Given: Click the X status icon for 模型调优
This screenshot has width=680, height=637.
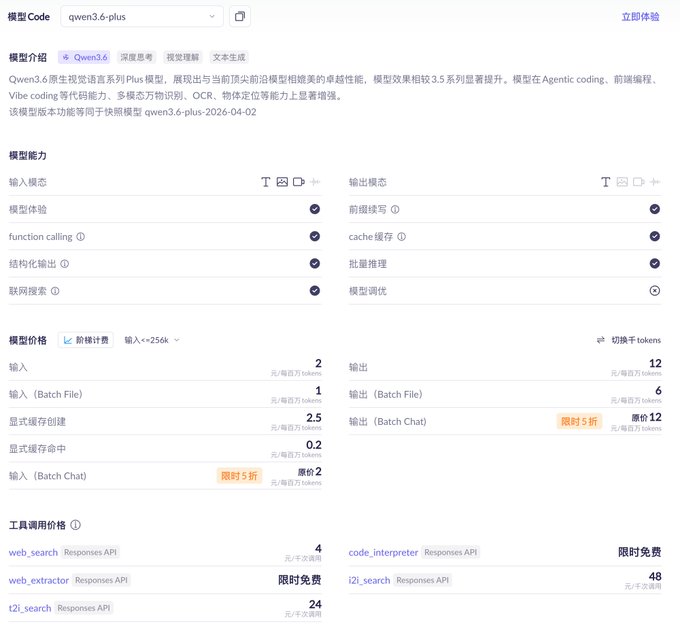Looking at the screenshot, I should coord(654,291).
